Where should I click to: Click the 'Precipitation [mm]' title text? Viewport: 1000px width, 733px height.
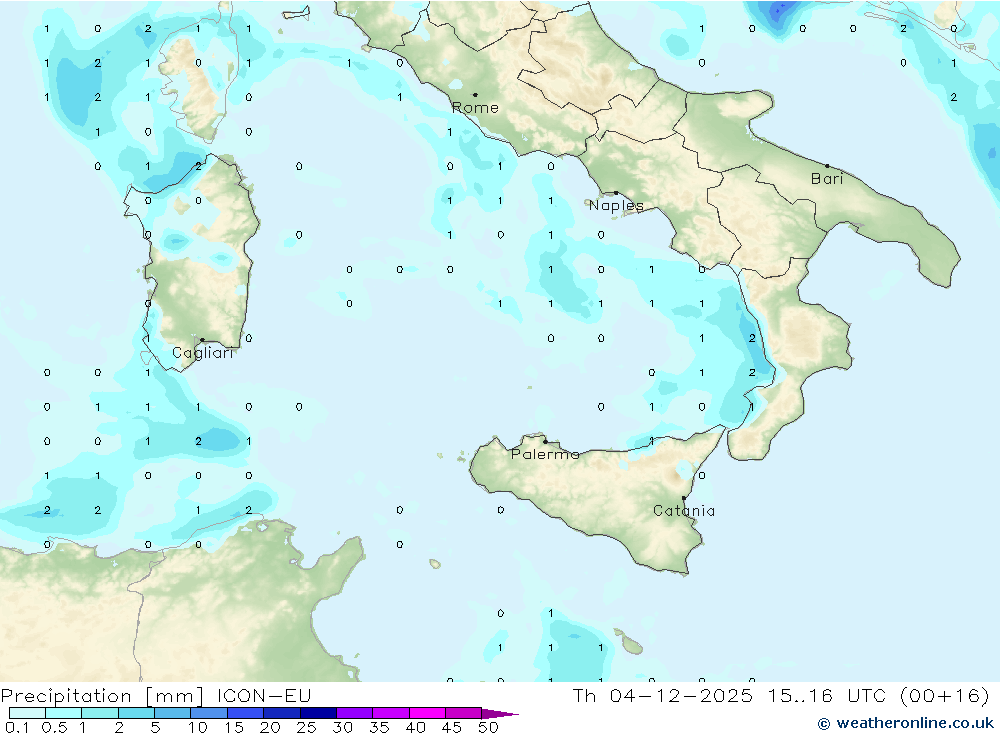coord(102,696)
